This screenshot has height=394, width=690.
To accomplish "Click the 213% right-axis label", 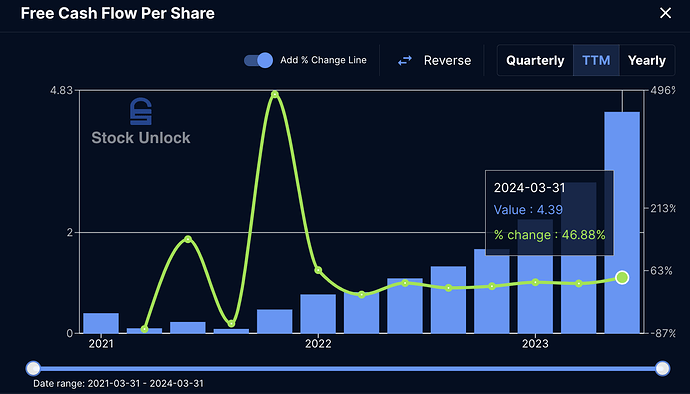I will click(x=663, y=208).
